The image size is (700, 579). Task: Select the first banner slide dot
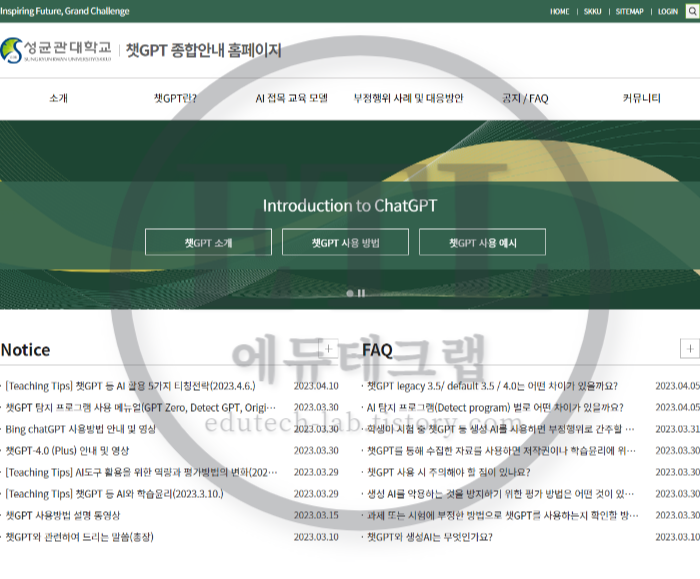pyautogui.click(x=350, y=293)
